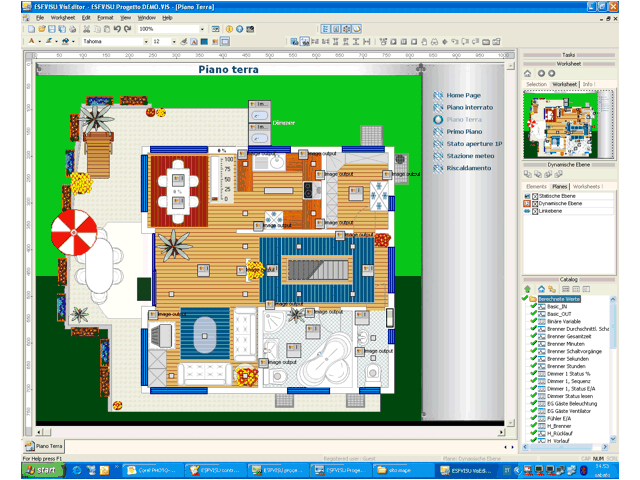Click the Home Page link
The width and height of the screenshot is (640, 480).
pyautogui.click(x=463, y=95)
